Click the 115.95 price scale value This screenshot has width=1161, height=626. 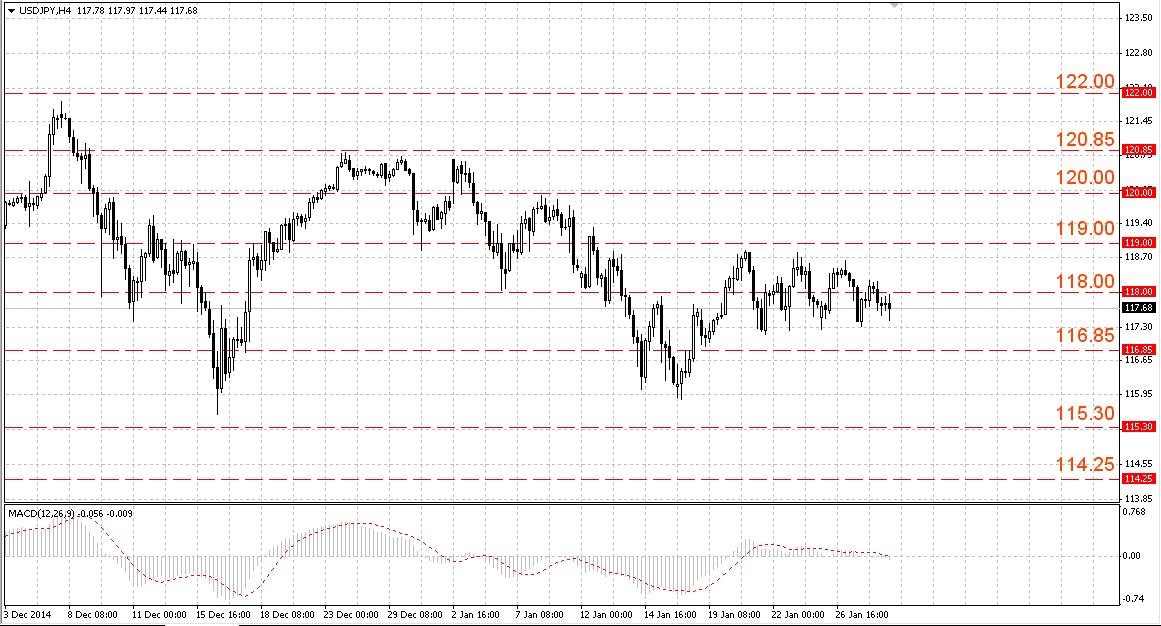1139,393
